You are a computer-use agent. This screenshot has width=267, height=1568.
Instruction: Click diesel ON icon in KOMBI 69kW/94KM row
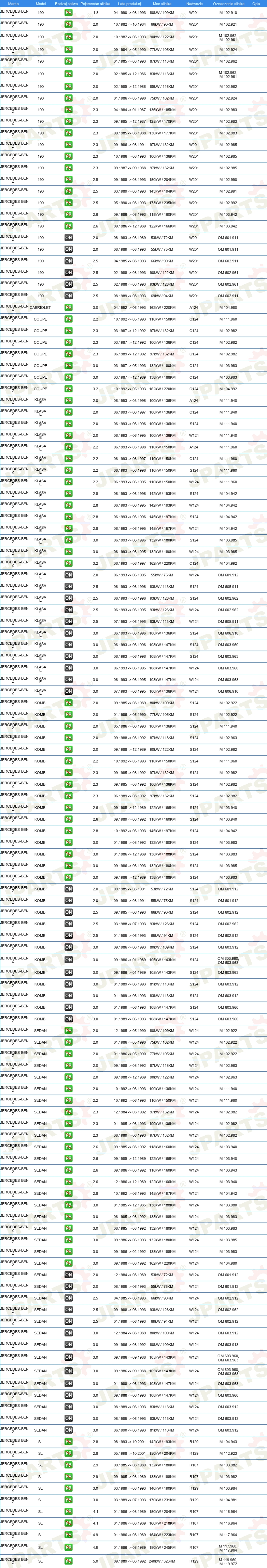68,936
